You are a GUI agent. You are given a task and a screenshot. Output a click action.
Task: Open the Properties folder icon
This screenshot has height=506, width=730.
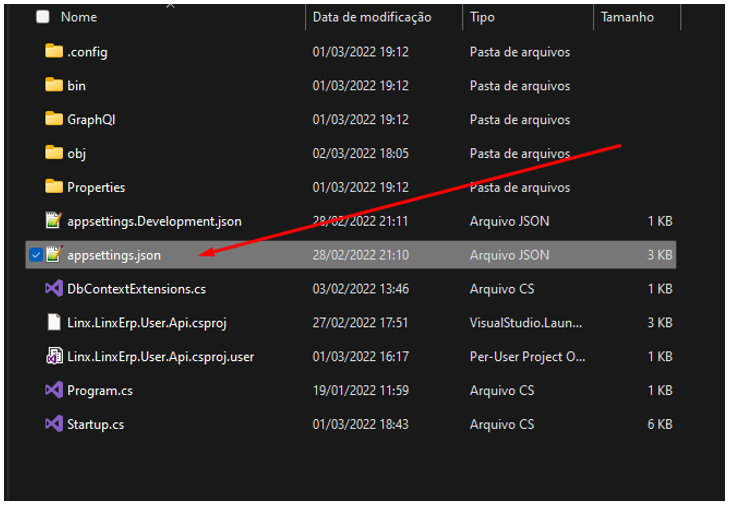tap(54, 187)
